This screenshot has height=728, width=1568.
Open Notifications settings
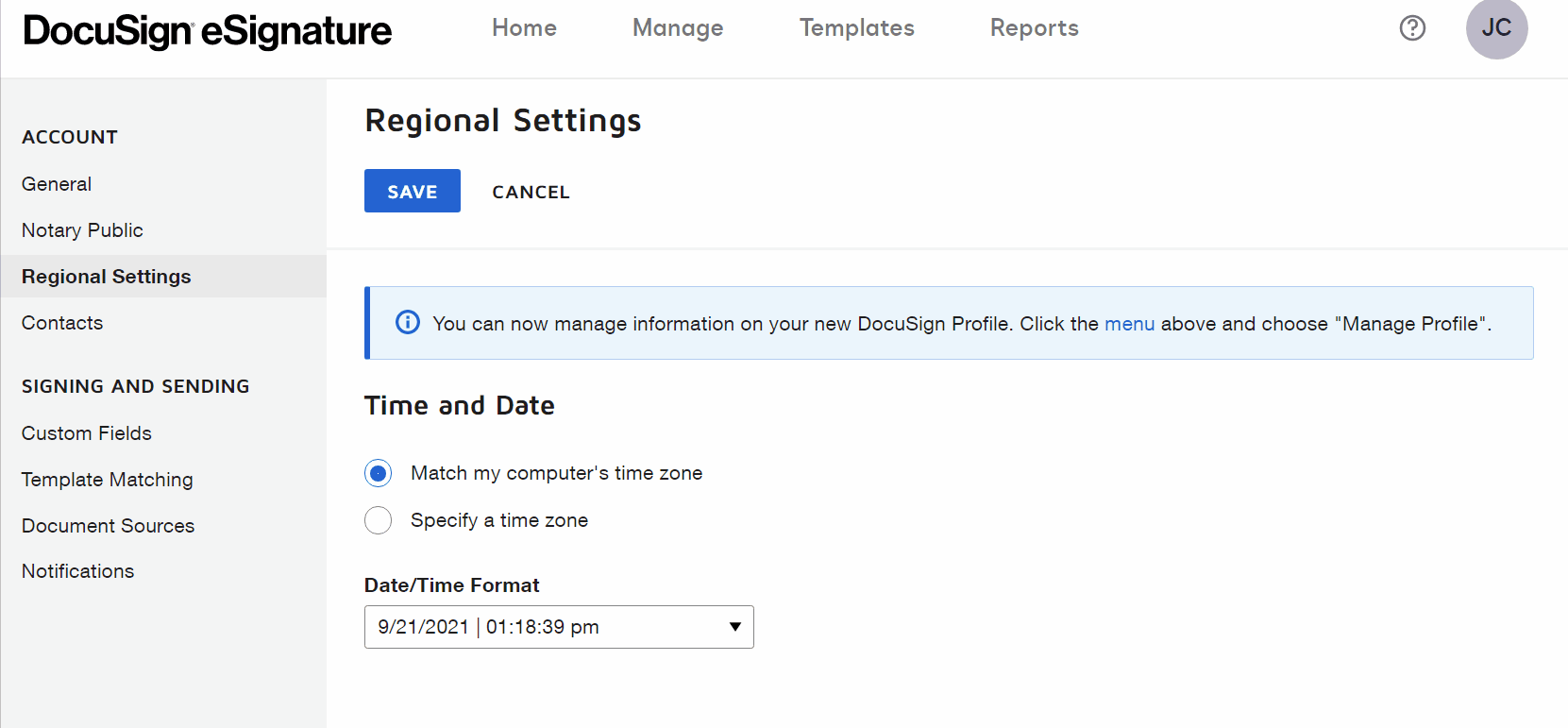(78, 571)
